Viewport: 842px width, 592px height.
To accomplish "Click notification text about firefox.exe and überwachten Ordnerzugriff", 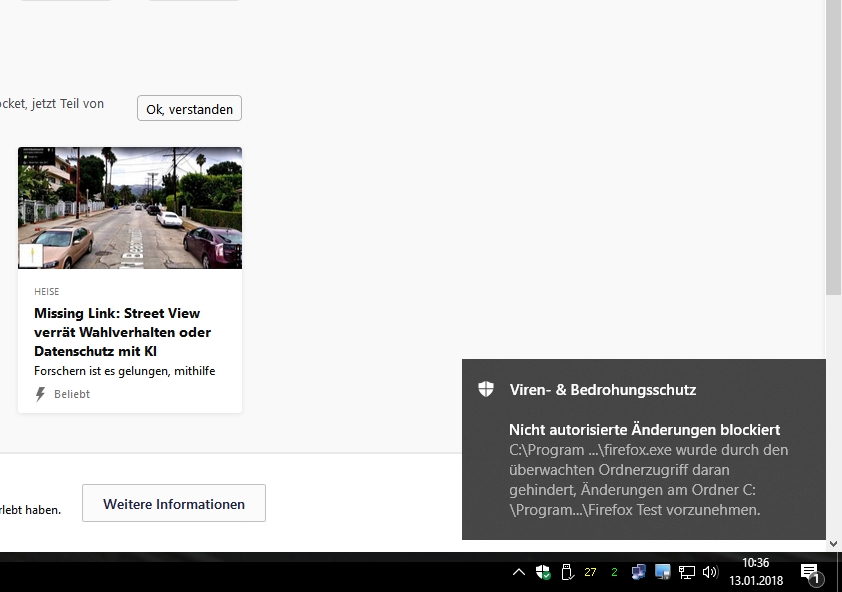I will 648,480.
